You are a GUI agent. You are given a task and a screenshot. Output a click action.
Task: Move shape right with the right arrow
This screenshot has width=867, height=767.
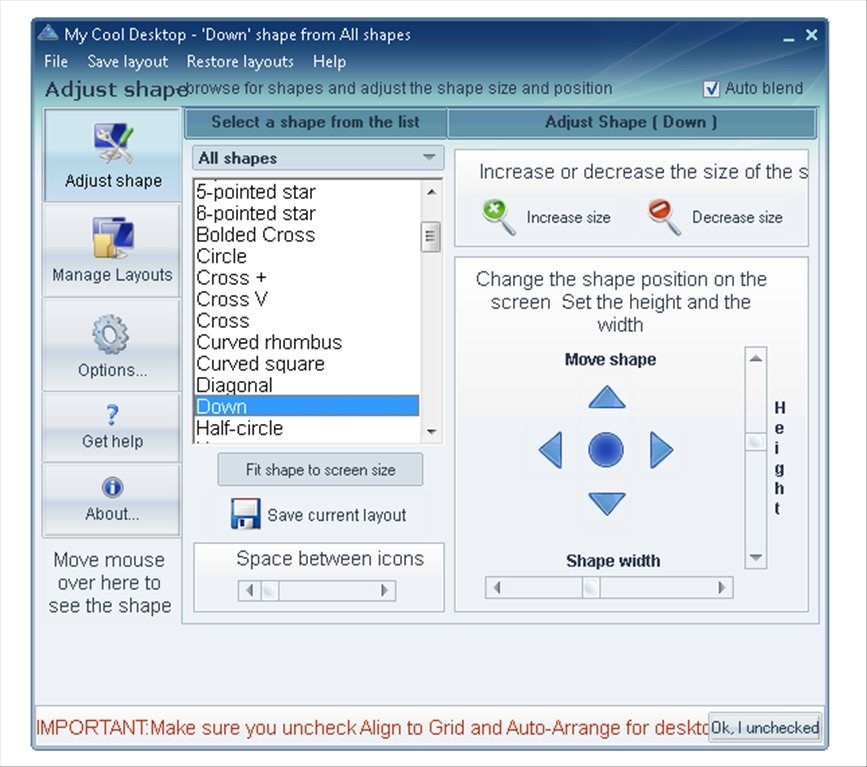[x=661, y=450]
